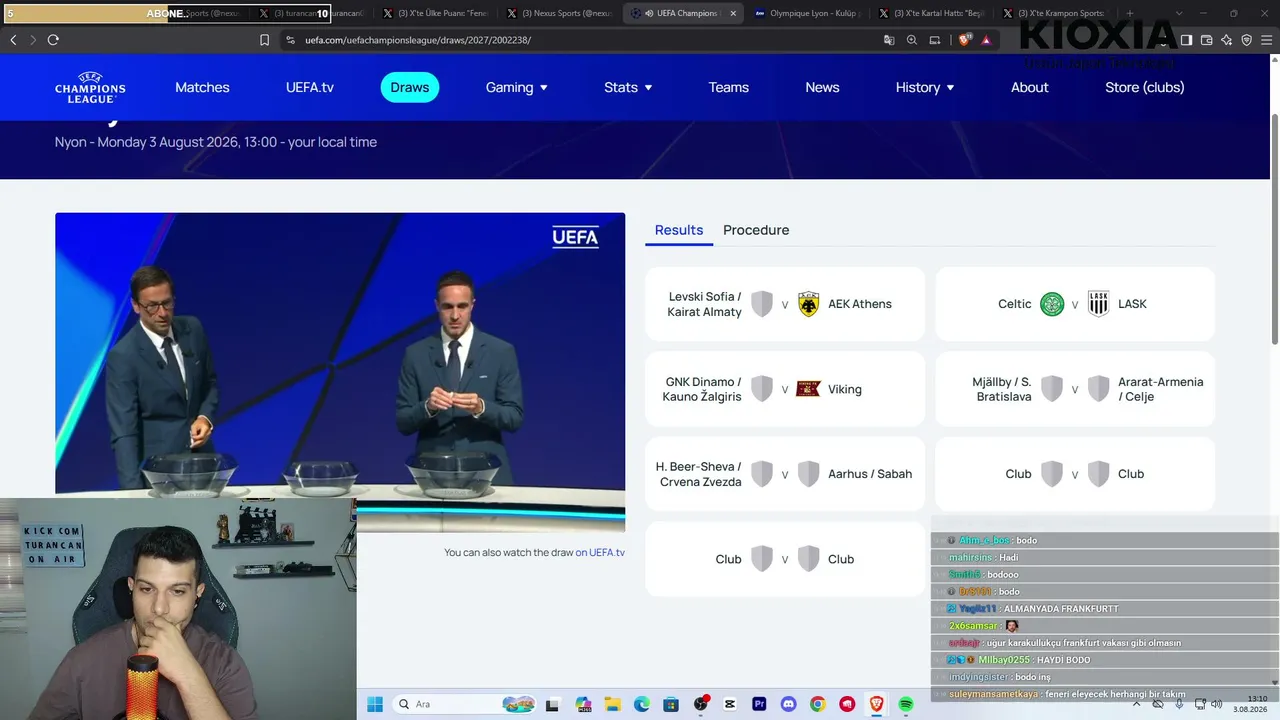The height and width of the screenshot is (720, 1280).
Task: Switch to the X'te Ülke Puanı tab
Action: [435, 13]
